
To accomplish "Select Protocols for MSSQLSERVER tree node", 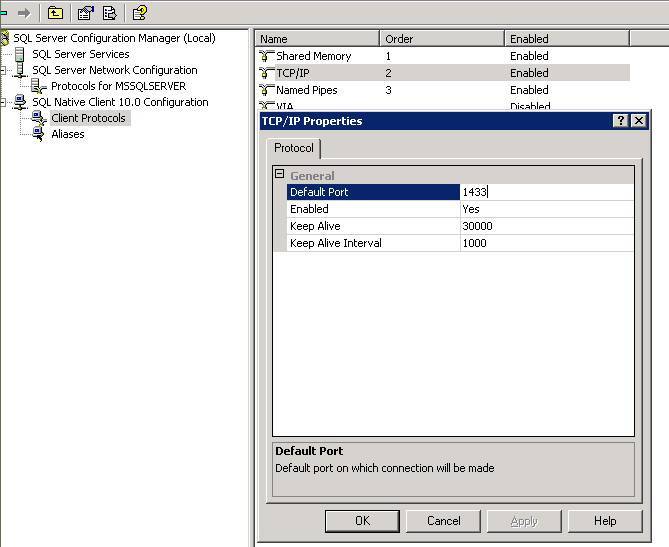I will point(118,86).
